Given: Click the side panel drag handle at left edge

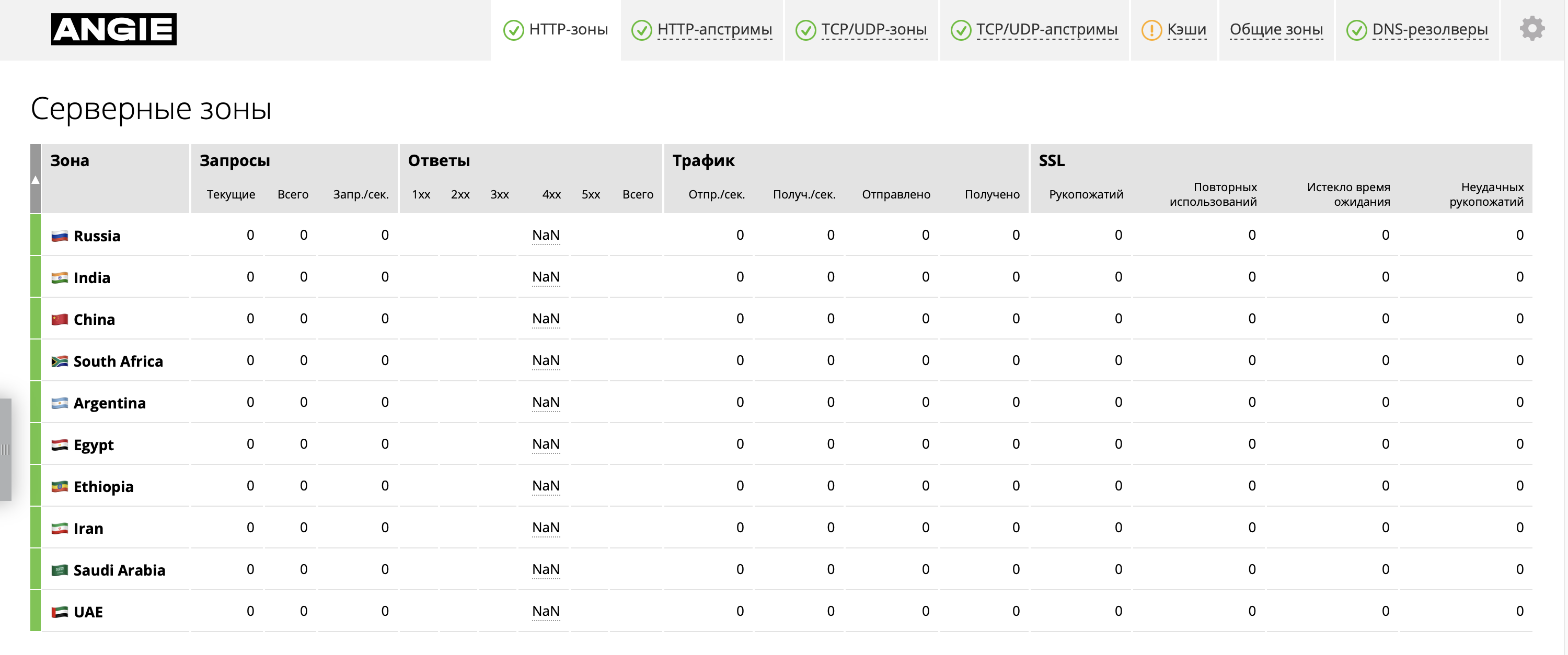Looking at the screenshot, I should tap(5, 449).
